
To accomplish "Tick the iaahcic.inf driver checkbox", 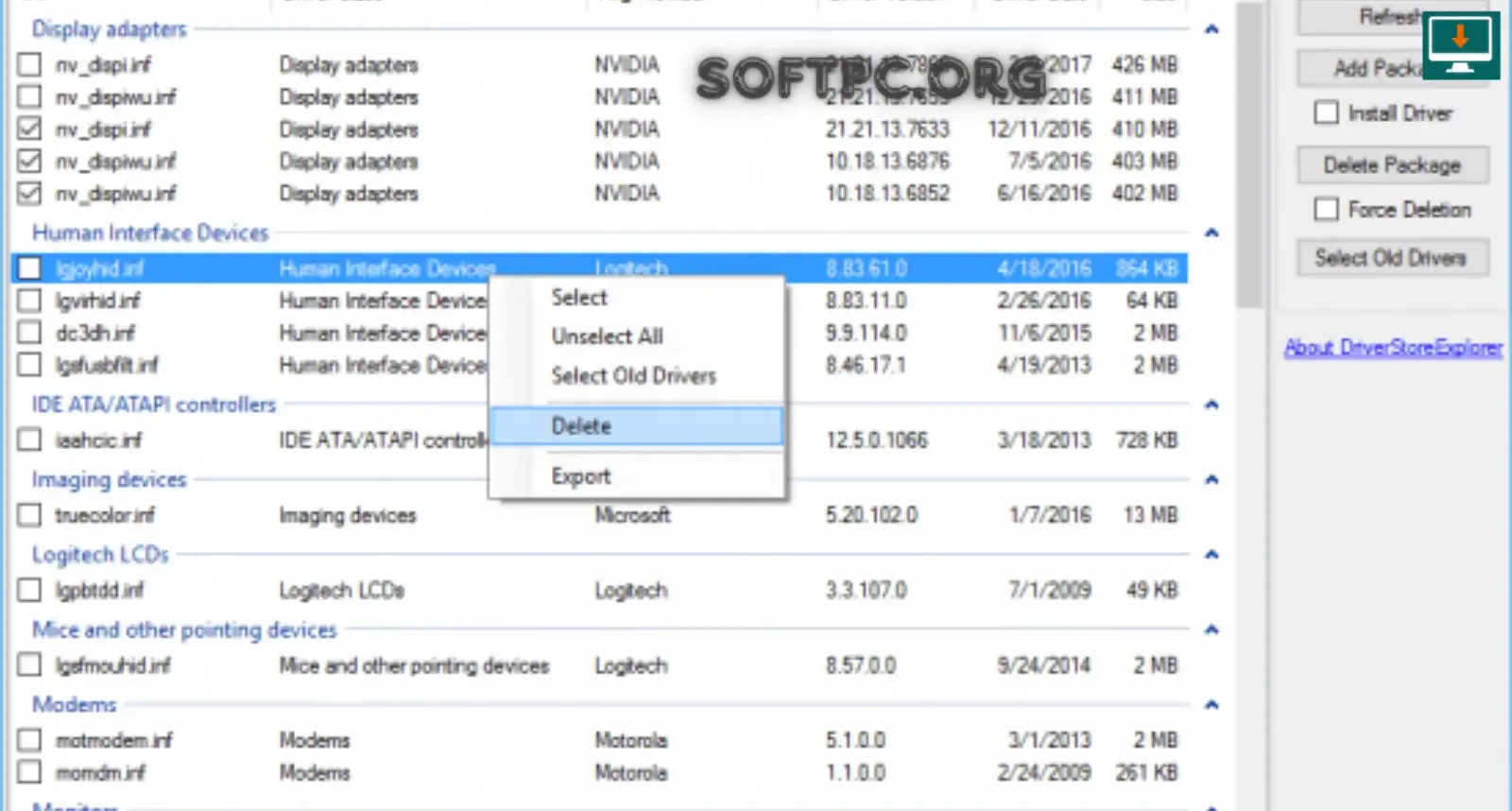I will 29,440.
